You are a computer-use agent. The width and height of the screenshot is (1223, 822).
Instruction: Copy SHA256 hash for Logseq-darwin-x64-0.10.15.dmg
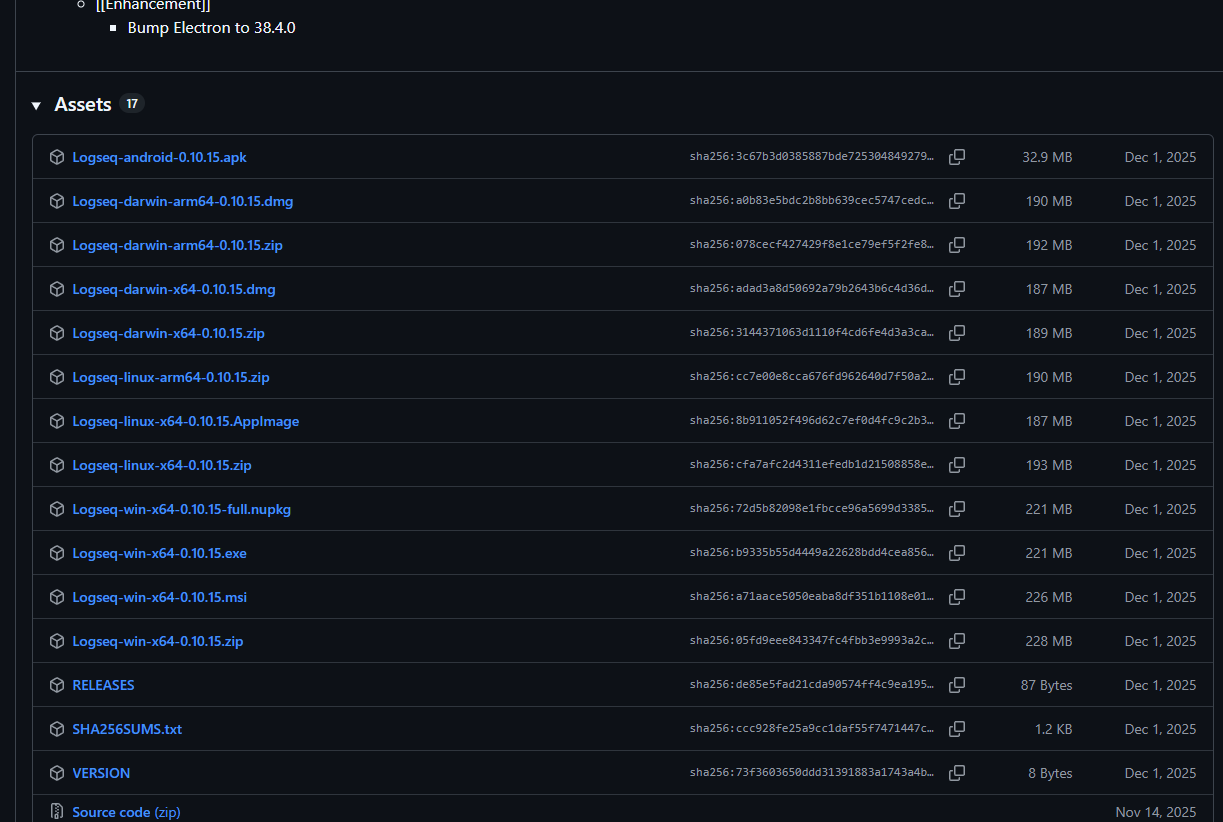click(x=957, y=289)
